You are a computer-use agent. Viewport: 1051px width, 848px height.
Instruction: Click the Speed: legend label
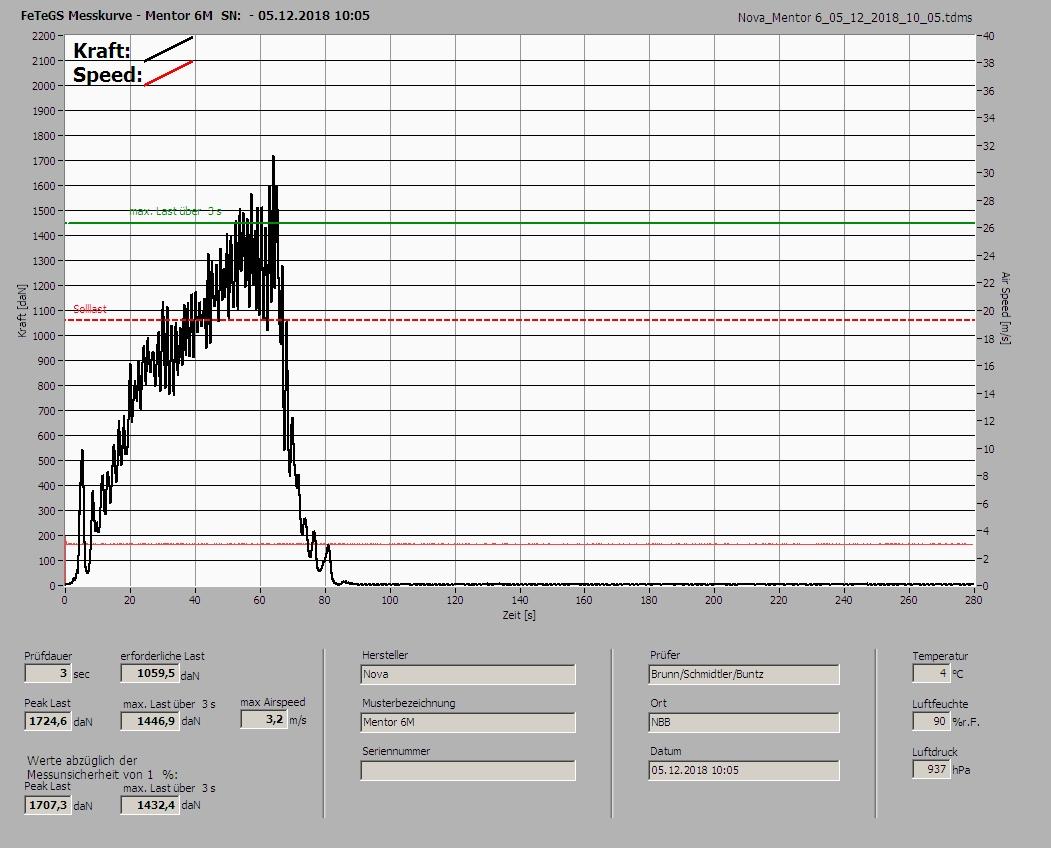pyautogui.click(x=107, y=74)
